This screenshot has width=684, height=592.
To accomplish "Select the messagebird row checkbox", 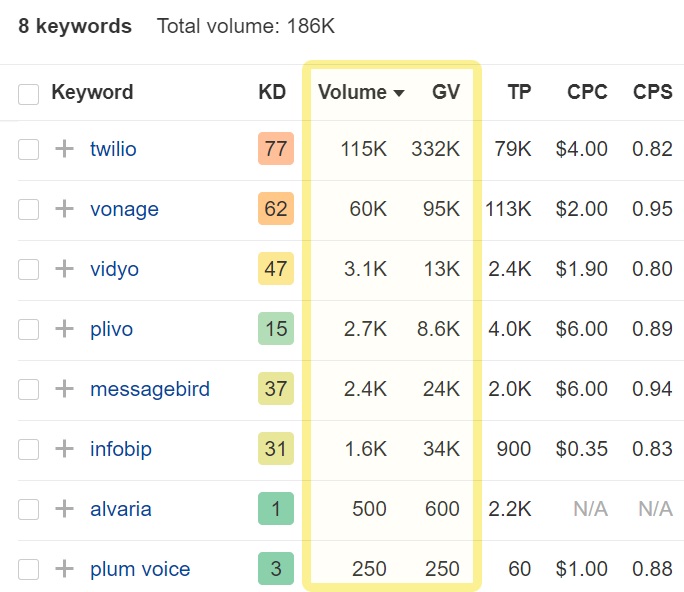I will point(28,389).
